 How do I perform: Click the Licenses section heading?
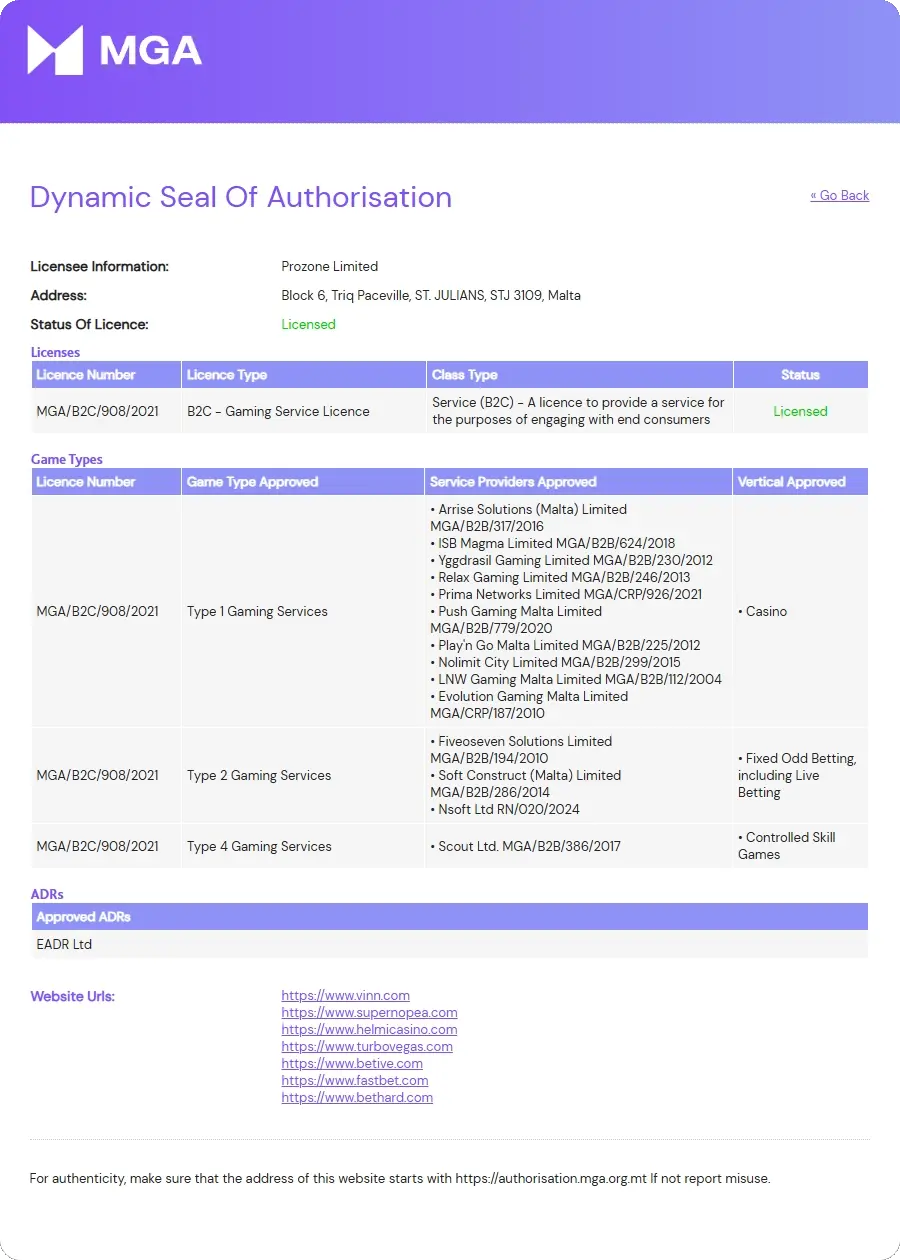pos(55,352)
